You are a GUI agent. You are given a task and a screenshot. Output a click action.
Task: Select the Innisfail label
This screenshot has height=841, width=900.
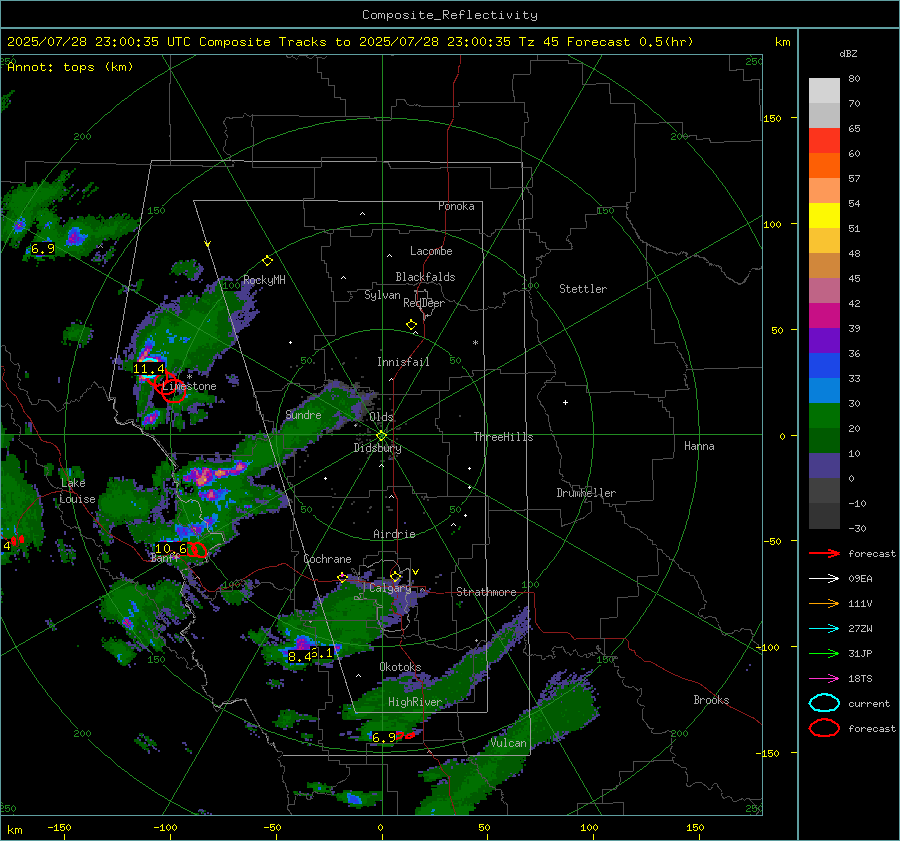403,362
